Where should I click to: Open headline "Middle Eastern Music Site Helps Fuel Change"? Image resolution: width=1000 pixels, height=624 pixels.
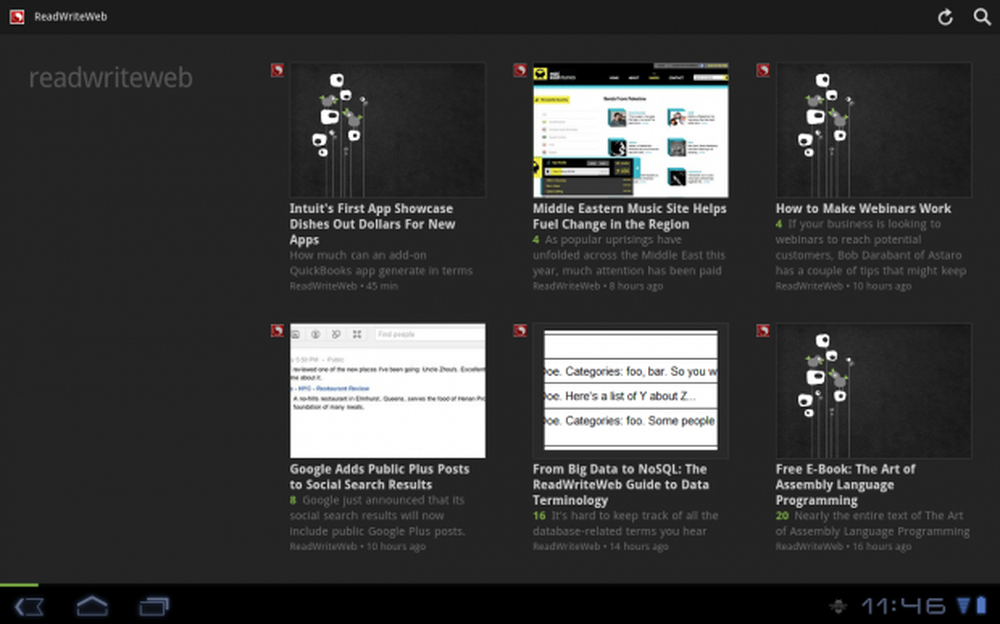point(629,216)
